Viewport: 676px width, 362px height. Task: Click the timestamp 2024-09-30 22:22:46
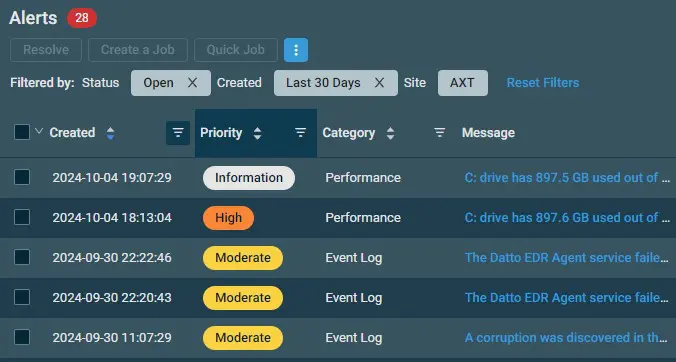pyautogui.click(x=112, y=258)
